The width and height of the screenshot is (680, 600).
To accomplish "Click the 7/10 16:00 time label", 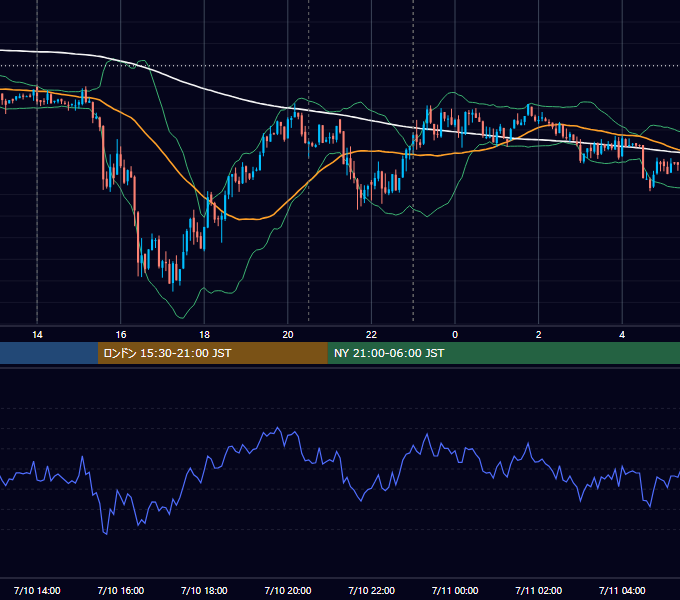I will 121,590.
